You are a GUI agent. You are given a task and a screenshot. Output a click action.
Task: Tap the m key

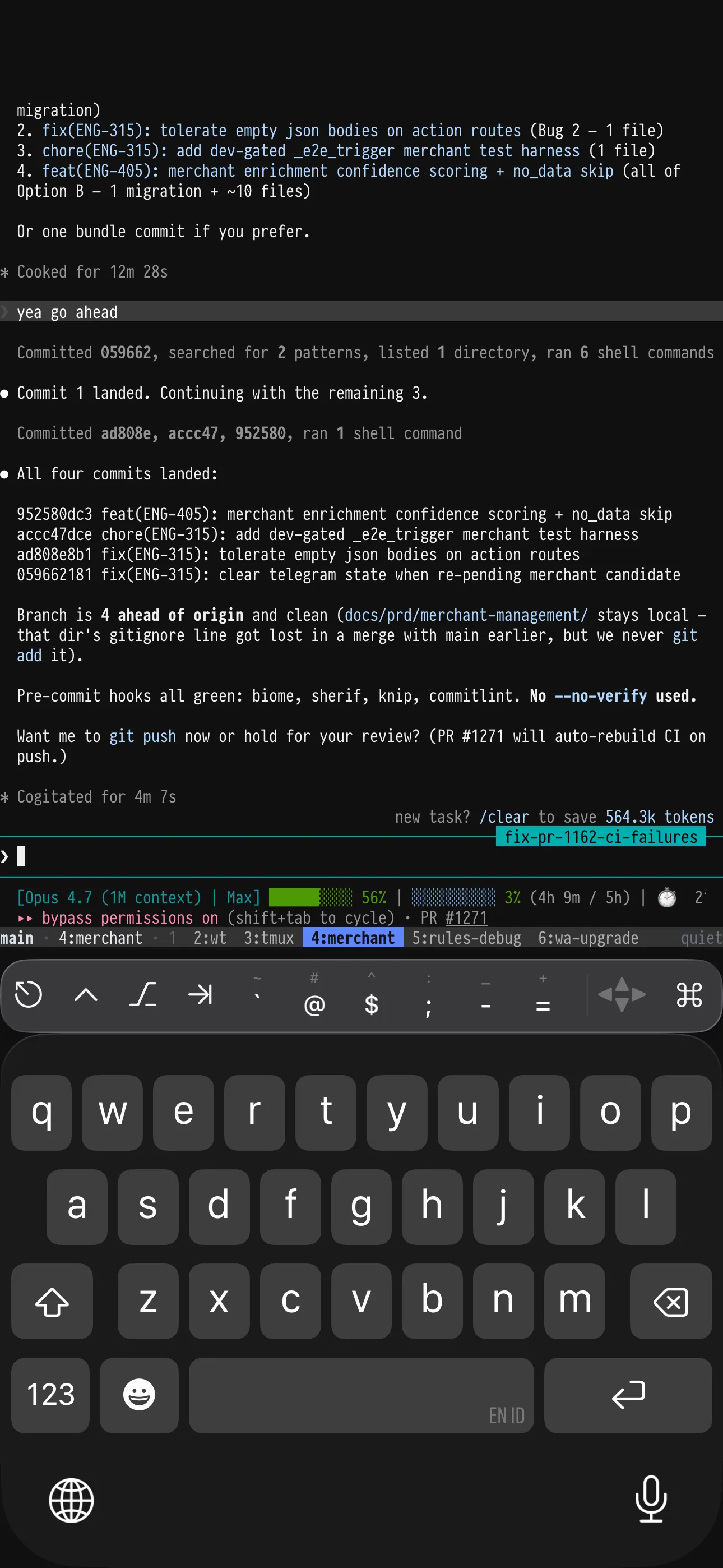pyautogui.click(x=574, y=1302)
